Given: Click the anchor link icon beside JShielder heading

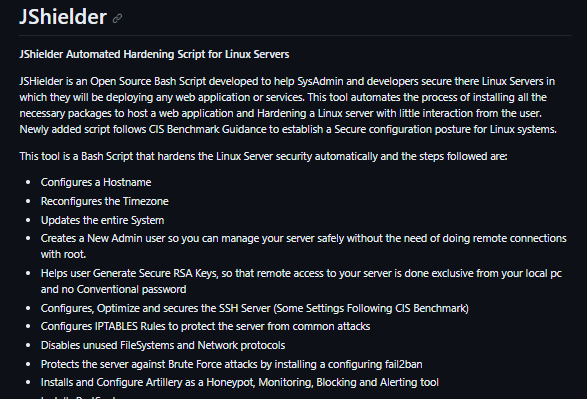Looking at the screenshot, I should point(118,18).
